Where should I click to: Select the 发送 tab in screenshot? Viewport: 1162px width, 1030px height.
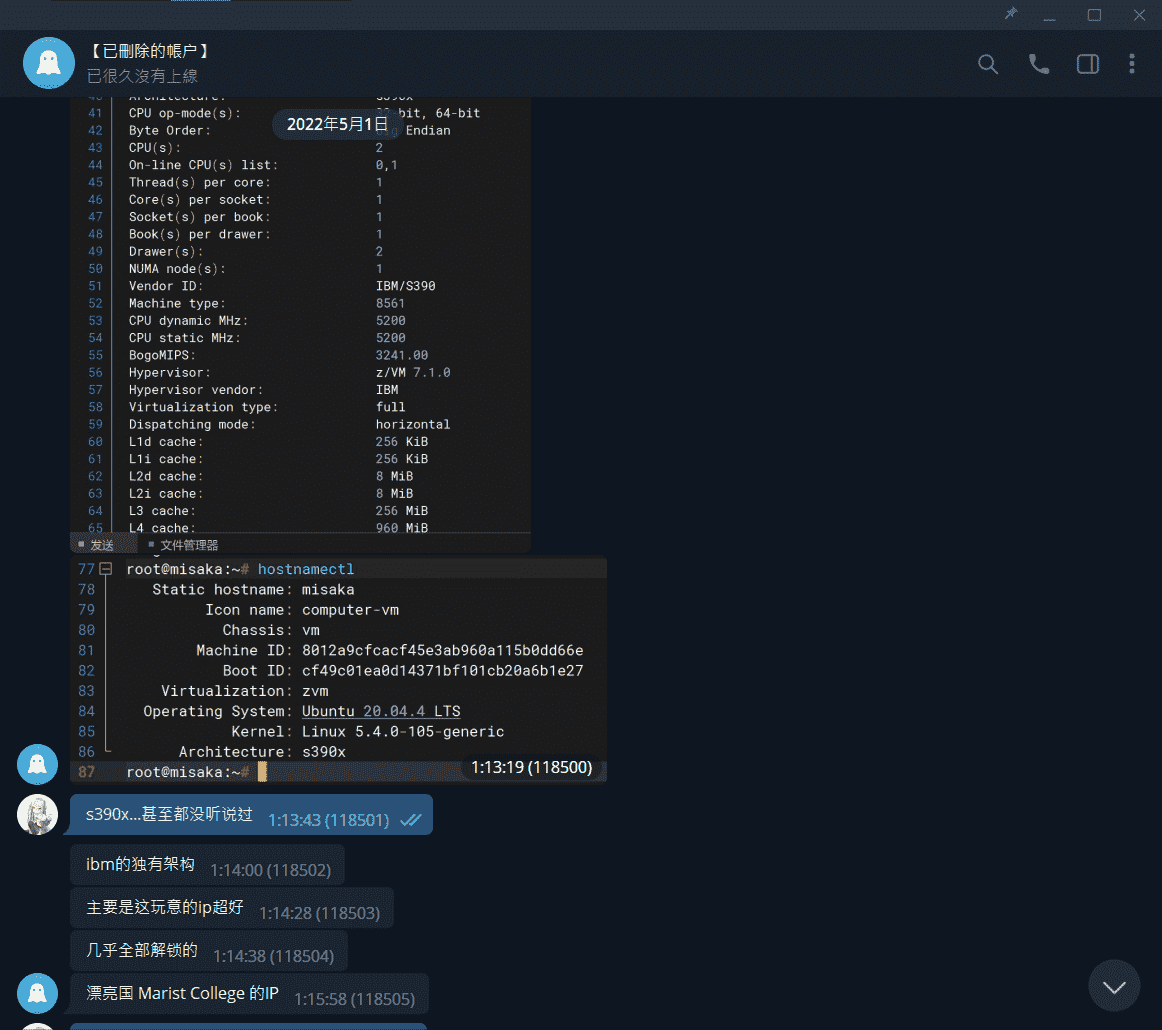pyautogui.click(x=101, y=545)
